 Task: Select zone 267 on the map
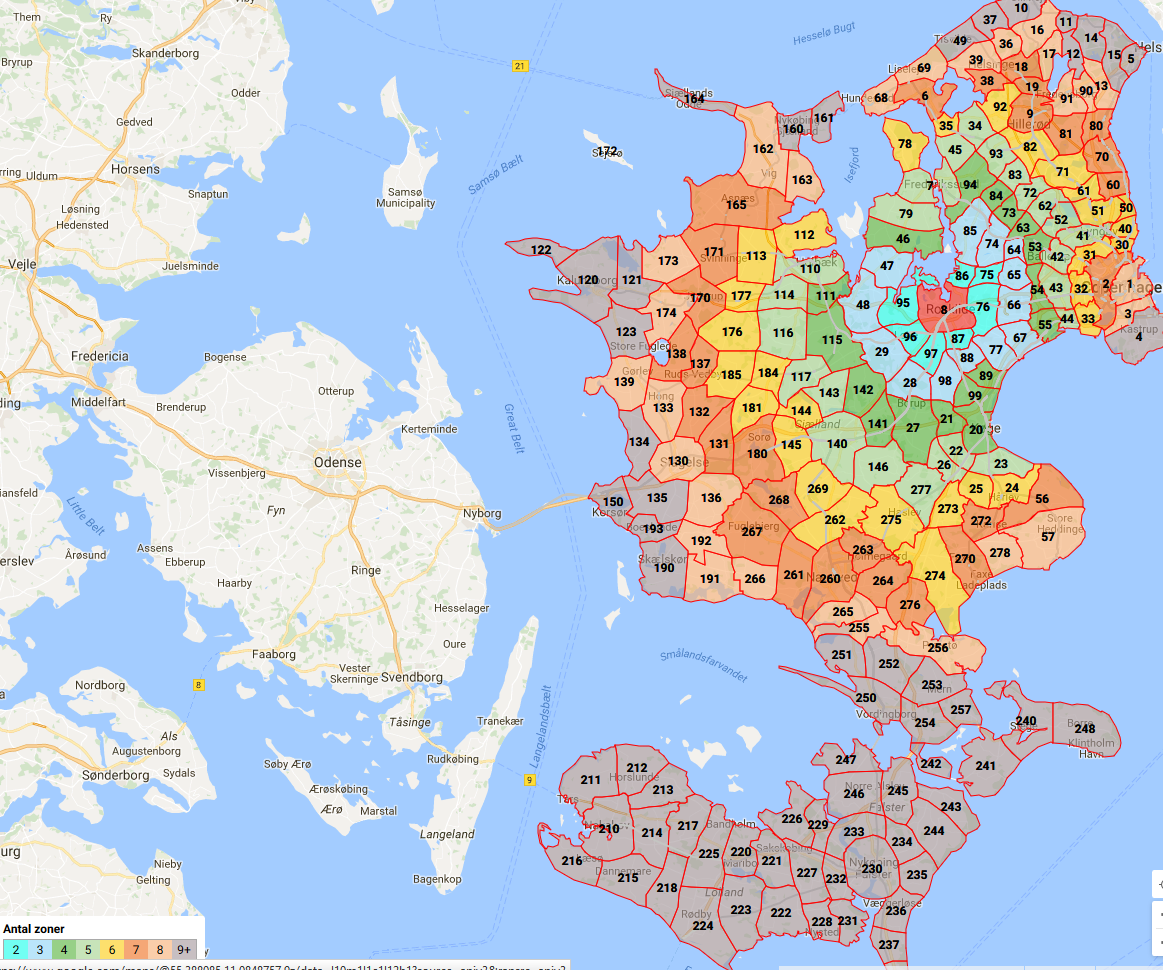(x=752, y=532)
